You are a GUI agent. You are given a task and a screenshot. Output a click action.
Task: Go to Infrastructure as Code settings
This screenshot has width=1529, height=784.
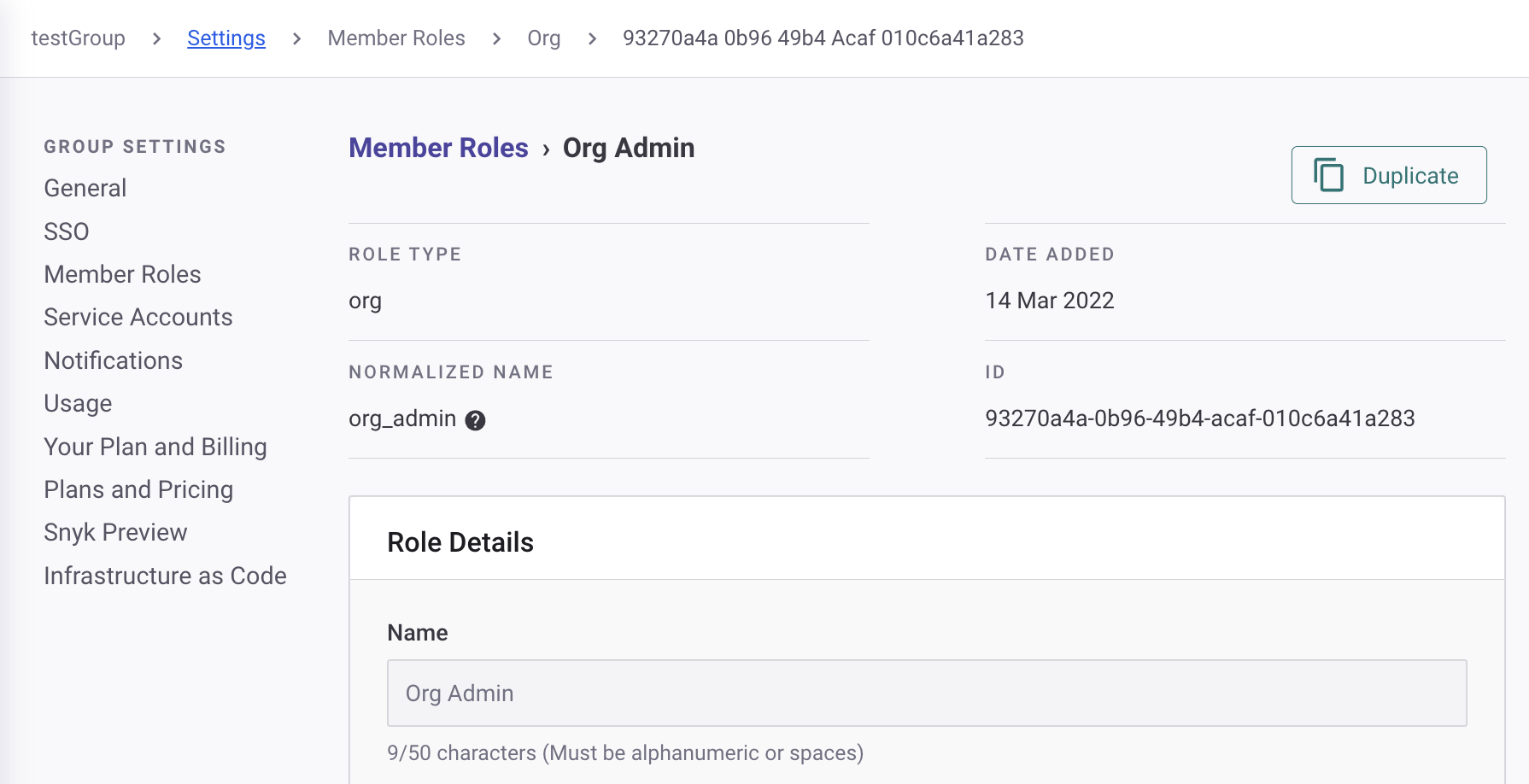coord(166,576)
